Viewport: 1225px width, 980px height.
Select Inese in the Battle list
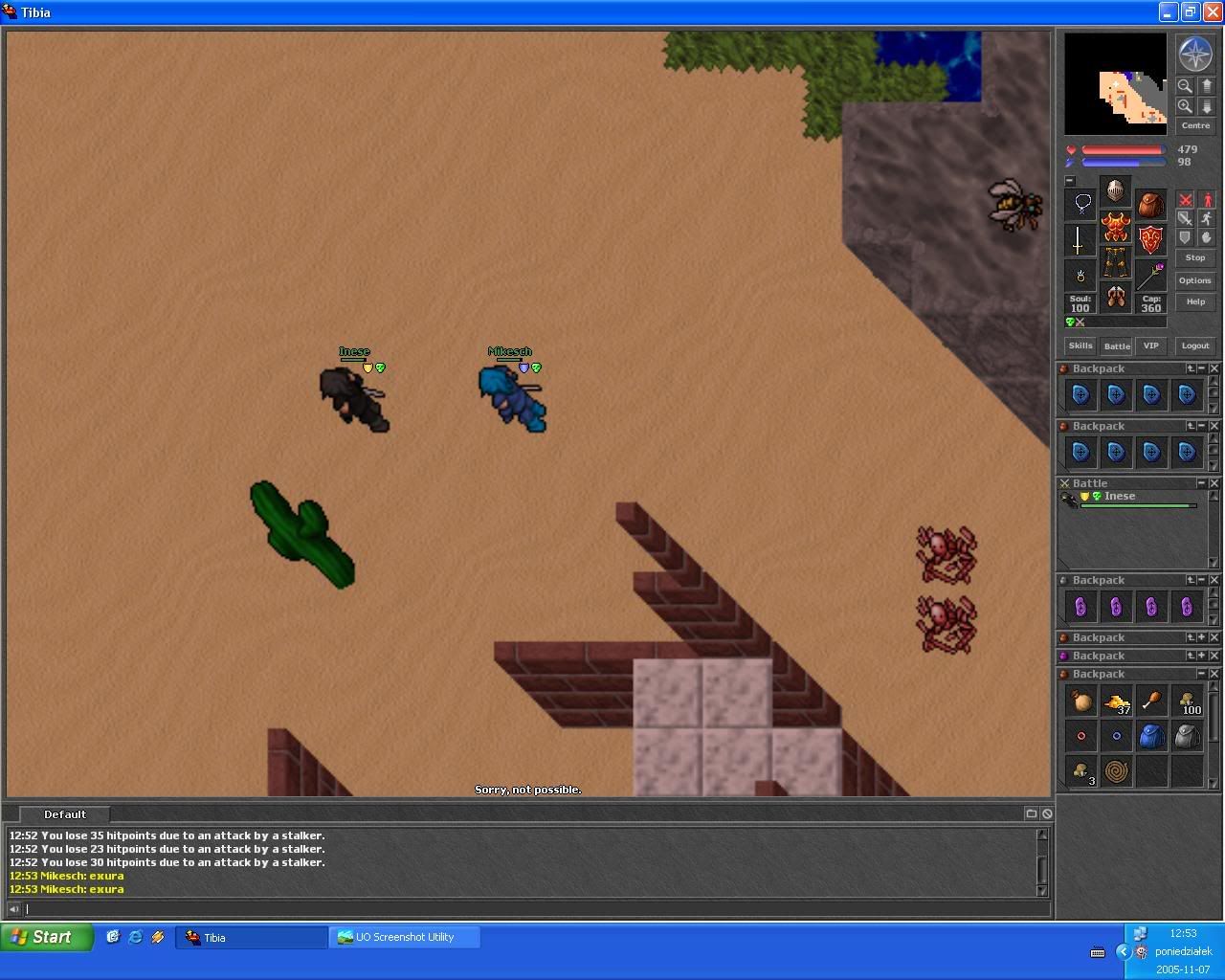click(x=1129, y=499)
